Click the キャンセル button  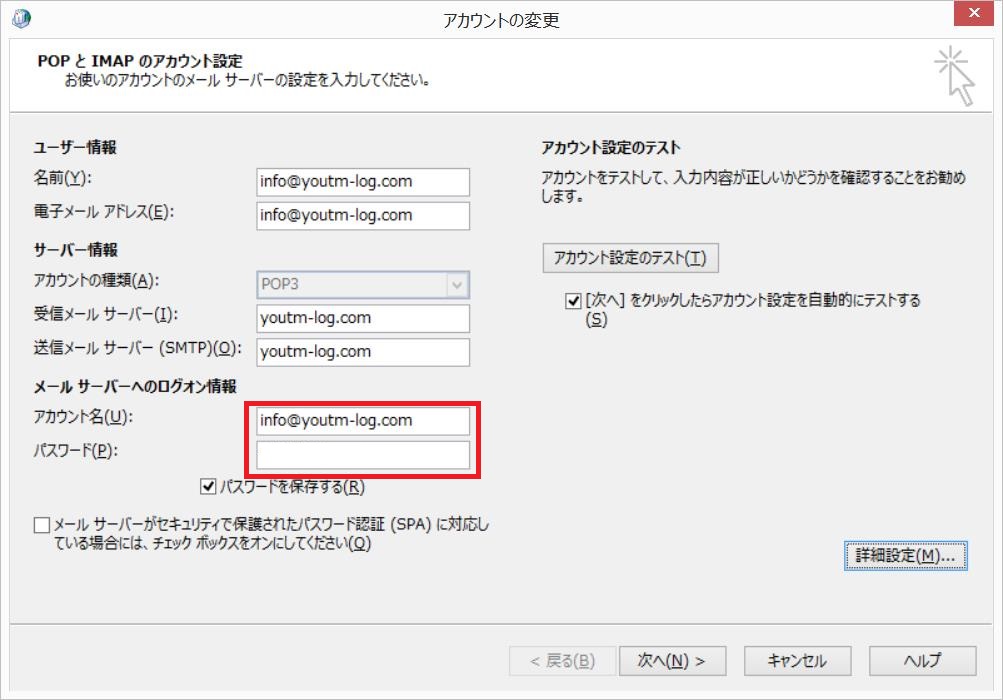pyautogui.click(x=797, y=660)
